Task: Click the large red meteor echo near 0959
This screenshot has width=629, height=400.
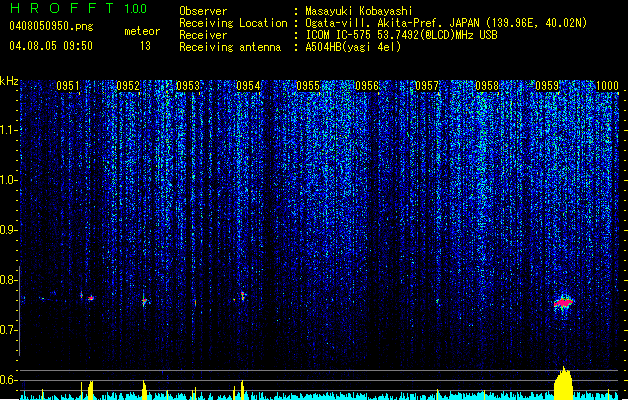Action: (x=564, y=302)
